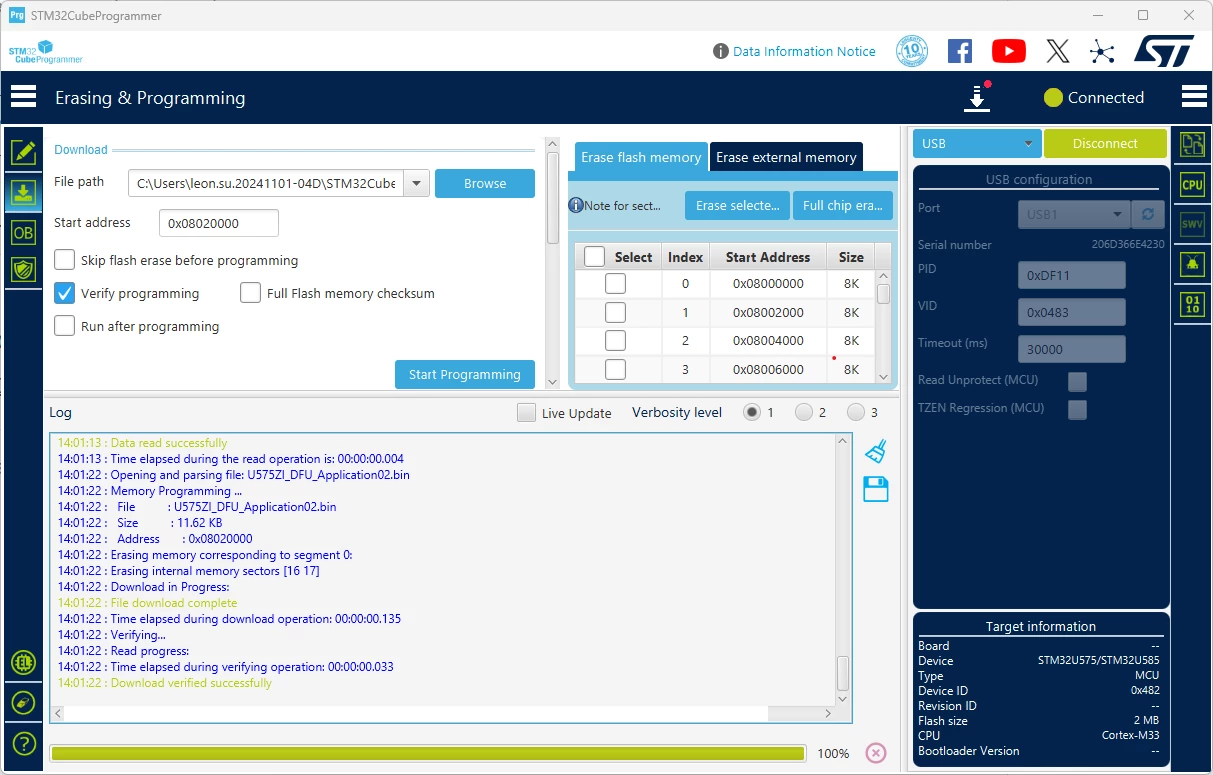This screenshot has height=775, width=1213.
Task: Switch to Erase flash memory tab
Action: point(641,157)
